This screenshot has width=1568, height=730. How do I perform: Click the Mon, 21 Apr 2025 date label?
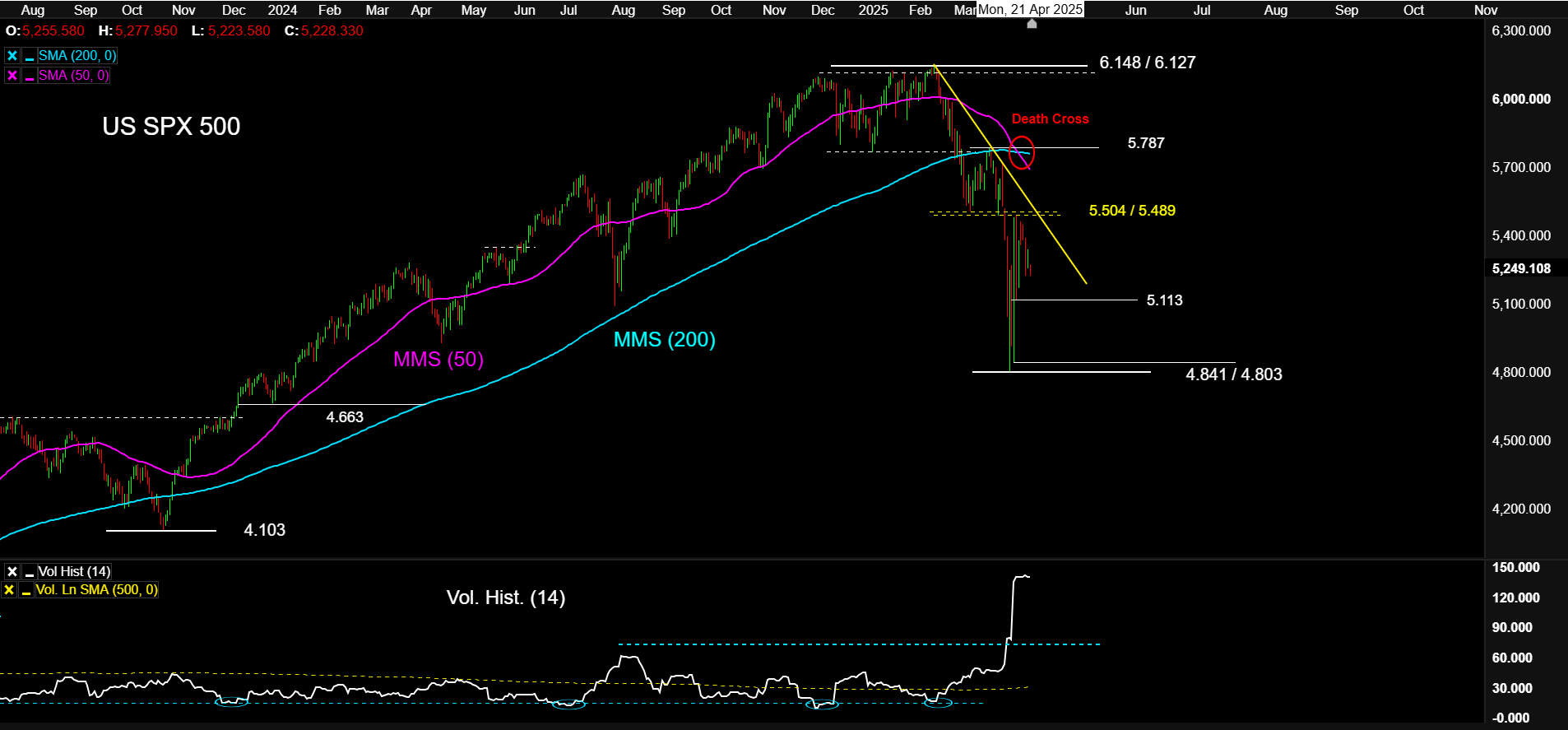[1030, 10]
